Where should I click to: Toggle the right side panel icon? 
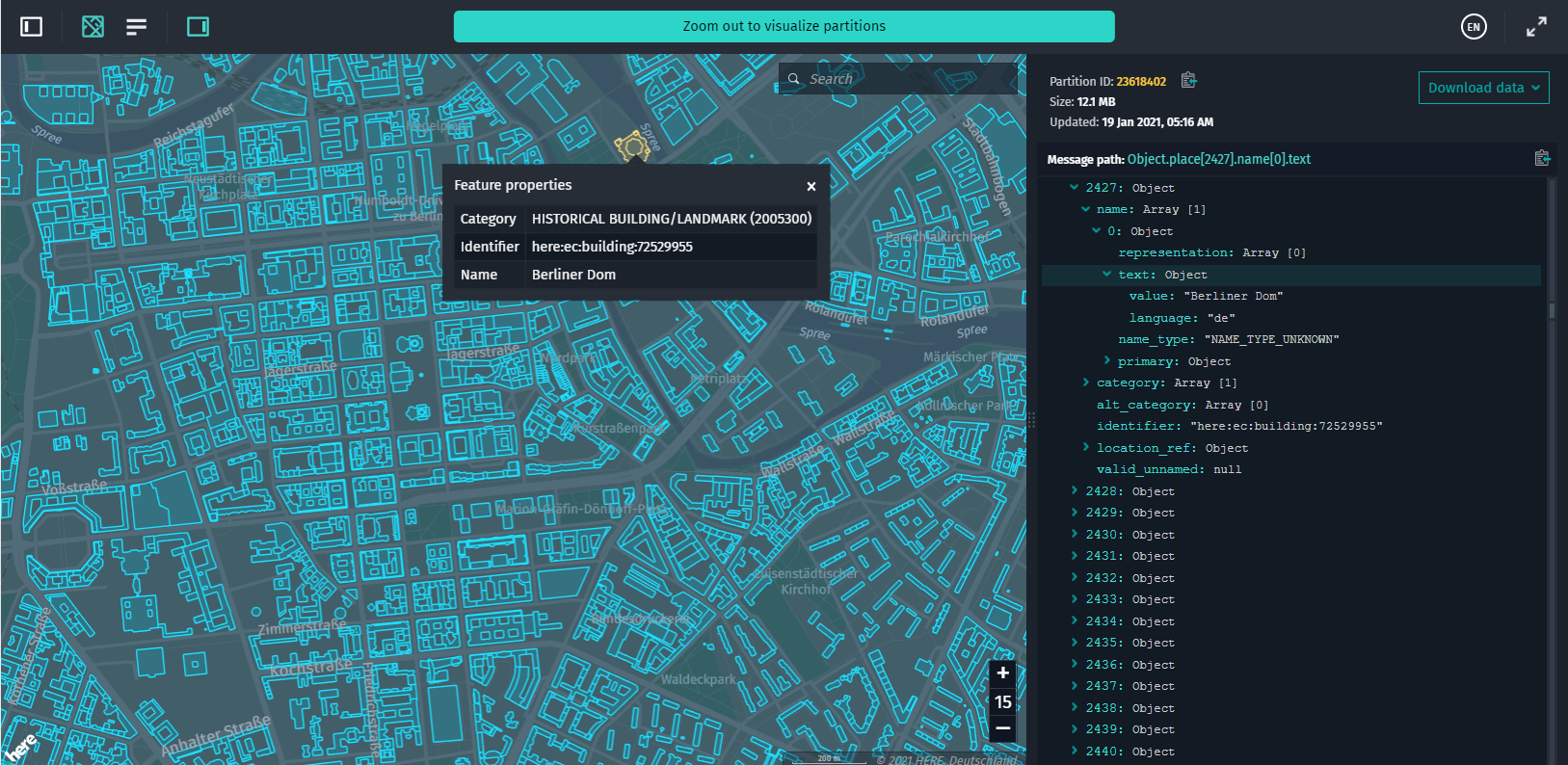pos(198,27)
